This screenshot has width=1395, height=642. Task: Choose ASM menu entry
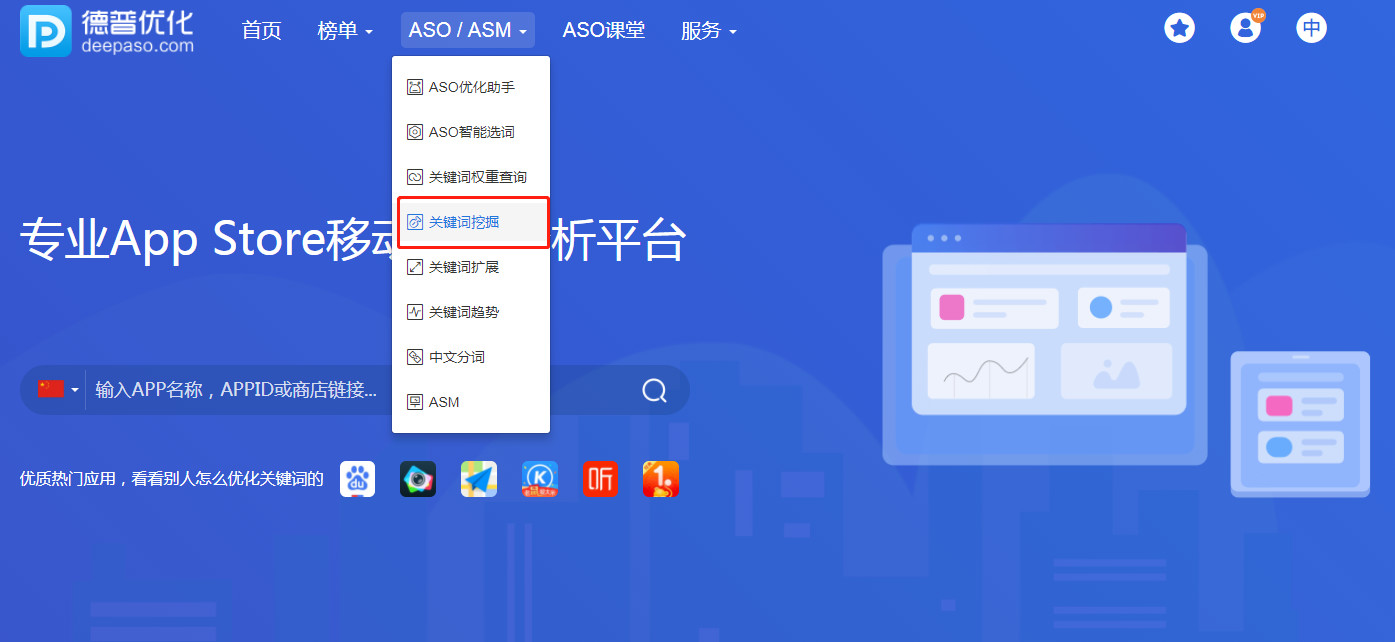pyautogui.click(x=471, y=402)
